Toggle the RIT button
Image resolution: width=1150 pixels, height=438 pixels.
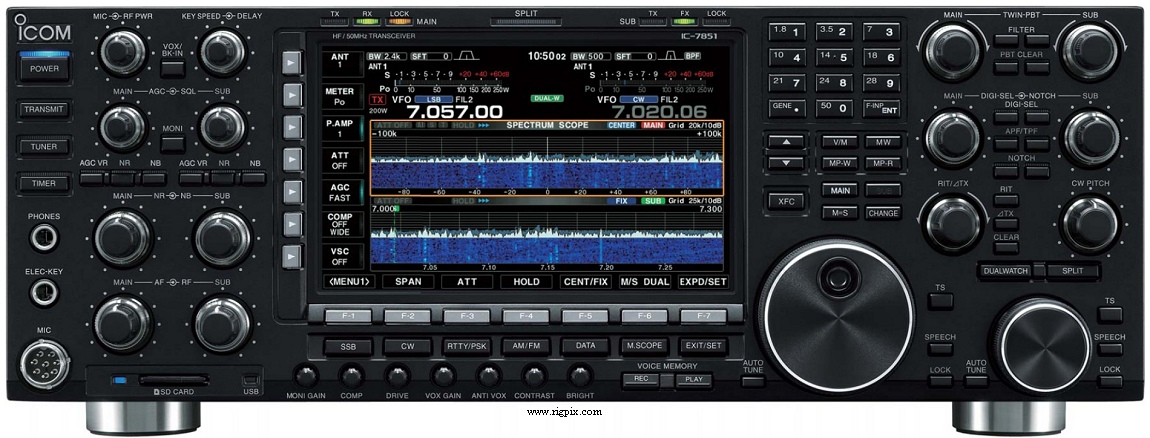click(1006, 200)
